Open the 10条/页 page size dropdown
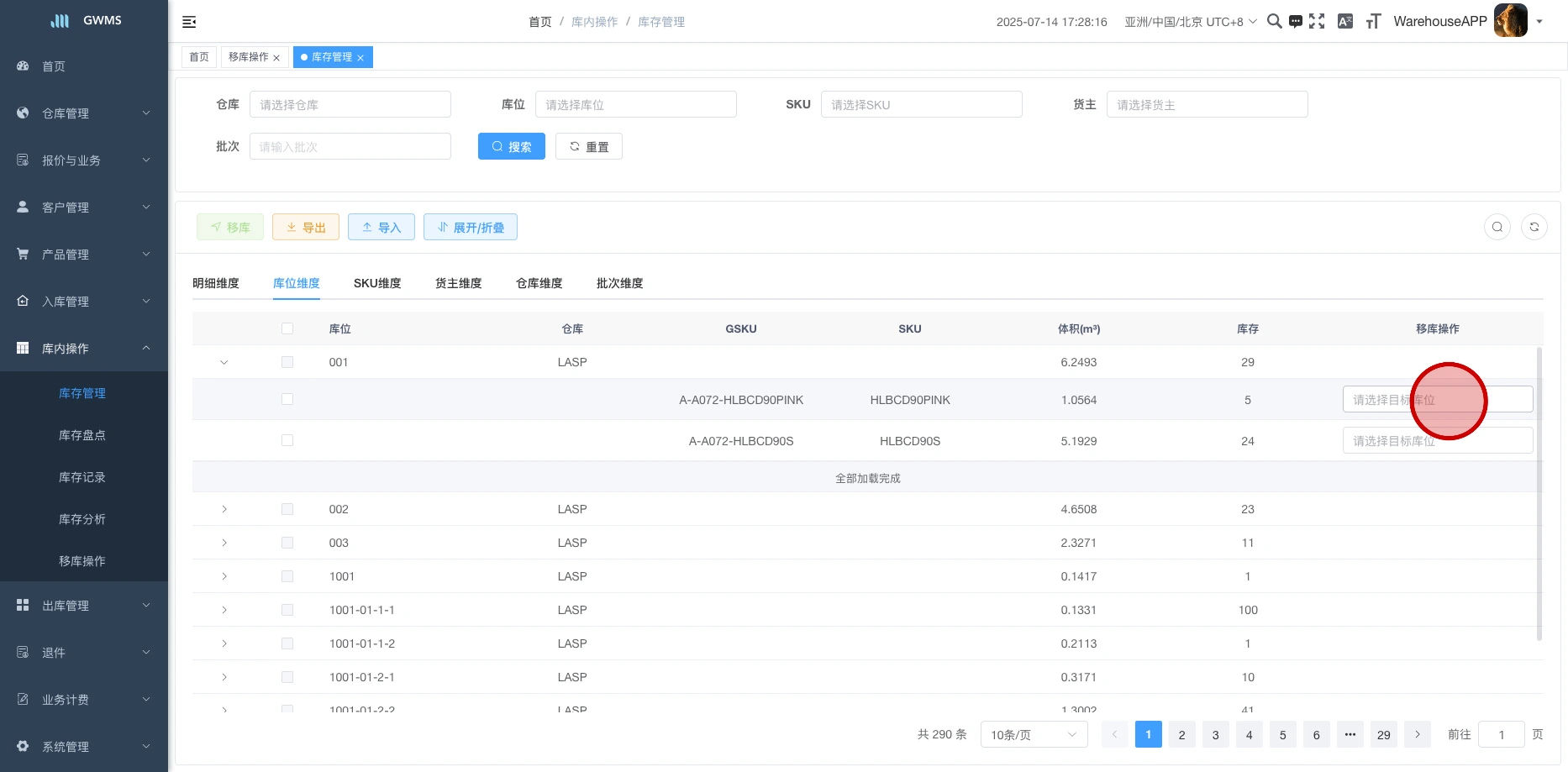The width and height of the screenshot is (1568, 772). tap(1034, 735)
